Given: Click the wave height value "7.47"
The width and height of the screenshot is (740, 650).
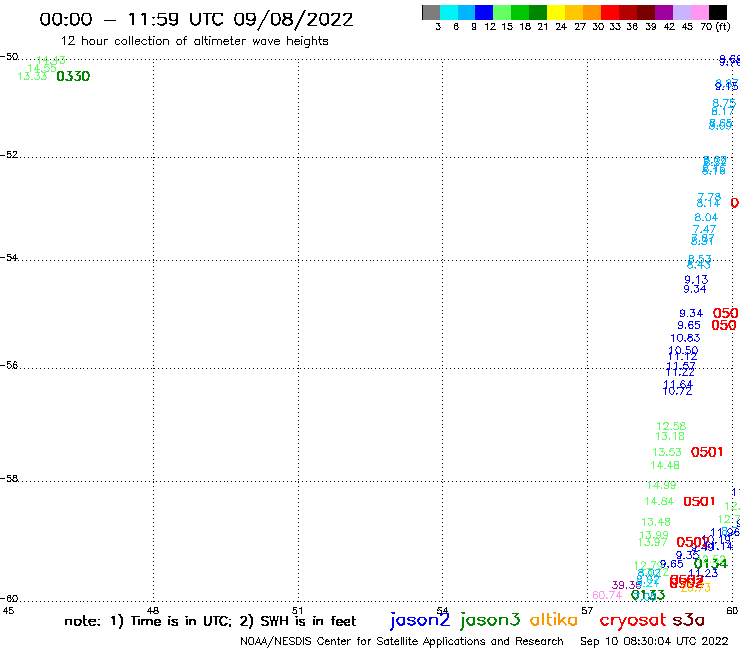Looking at the screenshot, I should 704,229.
